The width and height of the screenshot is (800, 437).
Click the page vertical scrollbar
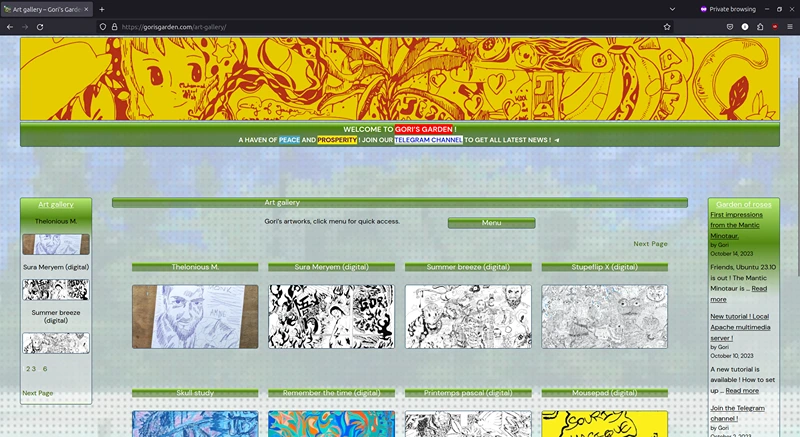click(797, 176)
